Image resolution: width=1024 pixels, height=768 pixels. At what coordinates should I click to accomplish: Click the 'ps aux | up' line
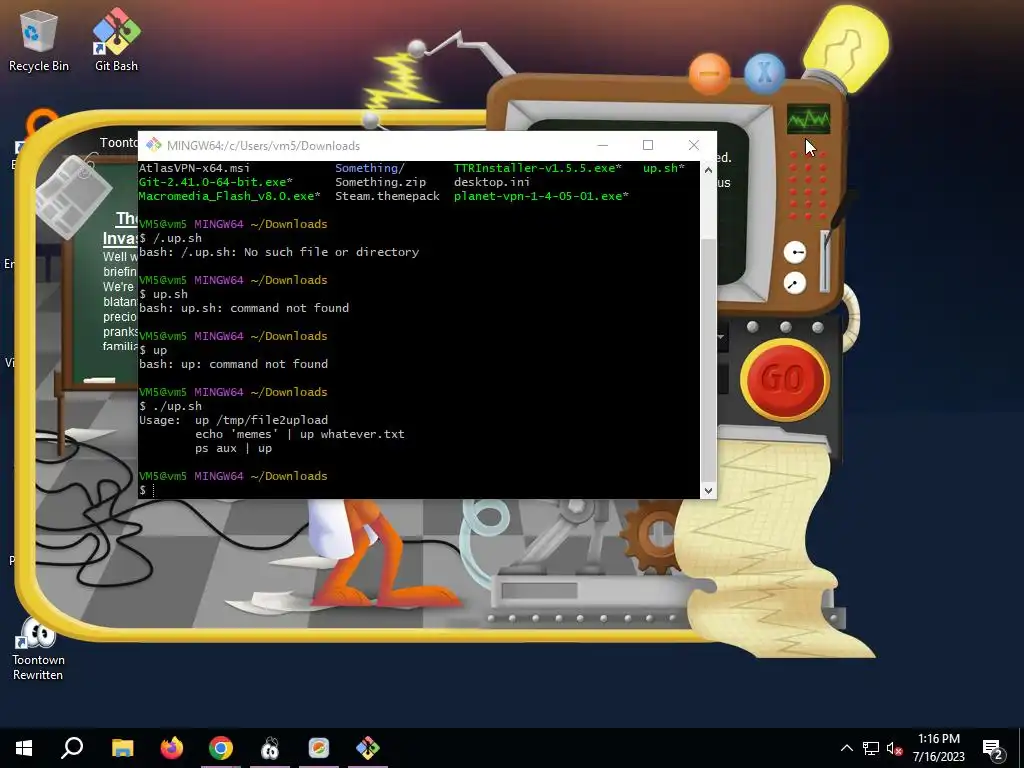pyautogui.click(x=233, y=448)
